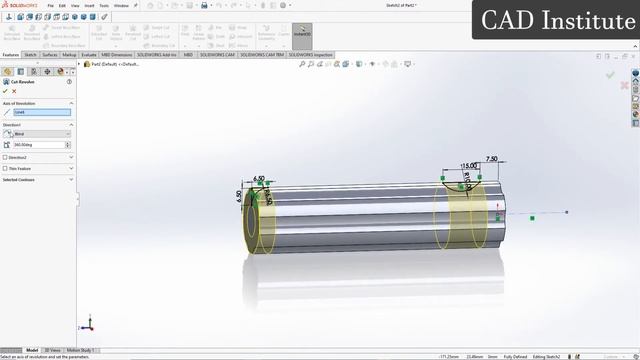This screenshot has height=360, width=640.
Task: Click the Hide/Show Items eye icon
Action: pos(372,64)
